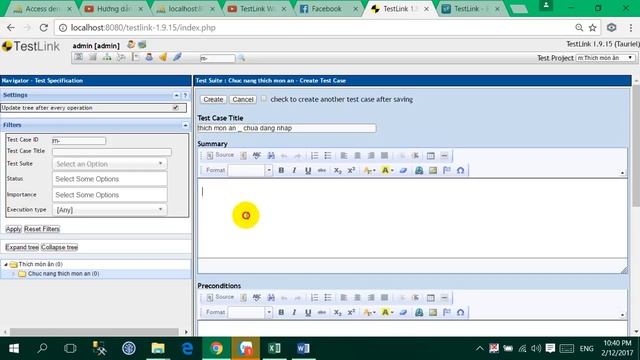Open text color picker in Preconditions editor
Viewport: 640px width, 360px height.
369,312
